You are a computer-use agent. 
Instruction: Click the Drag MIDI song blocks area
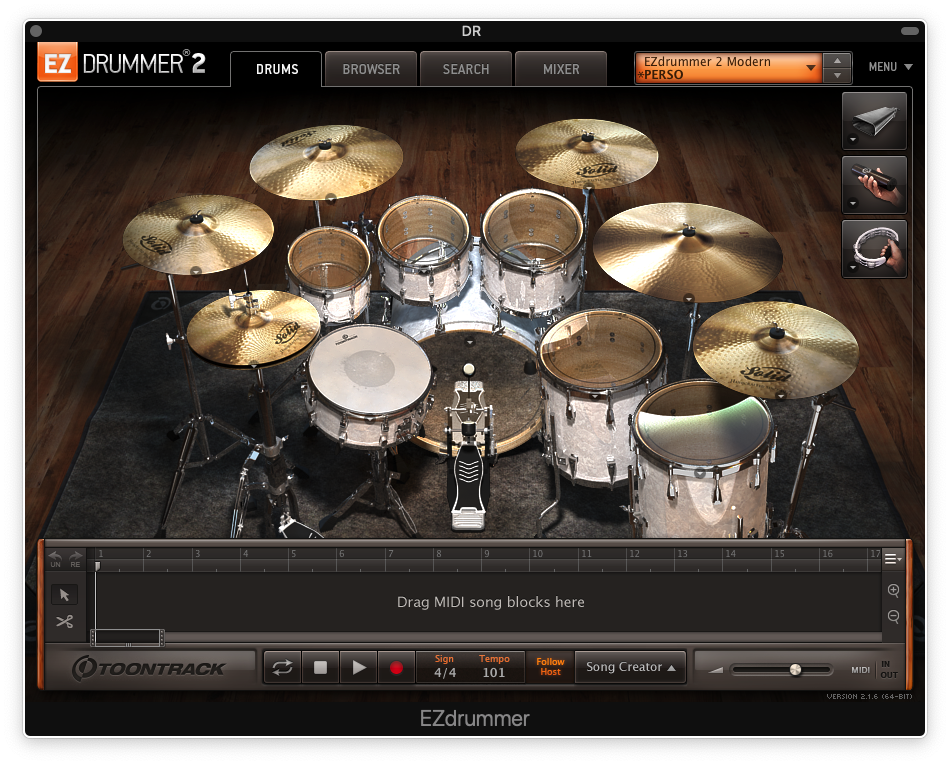(x=490, y=602)
